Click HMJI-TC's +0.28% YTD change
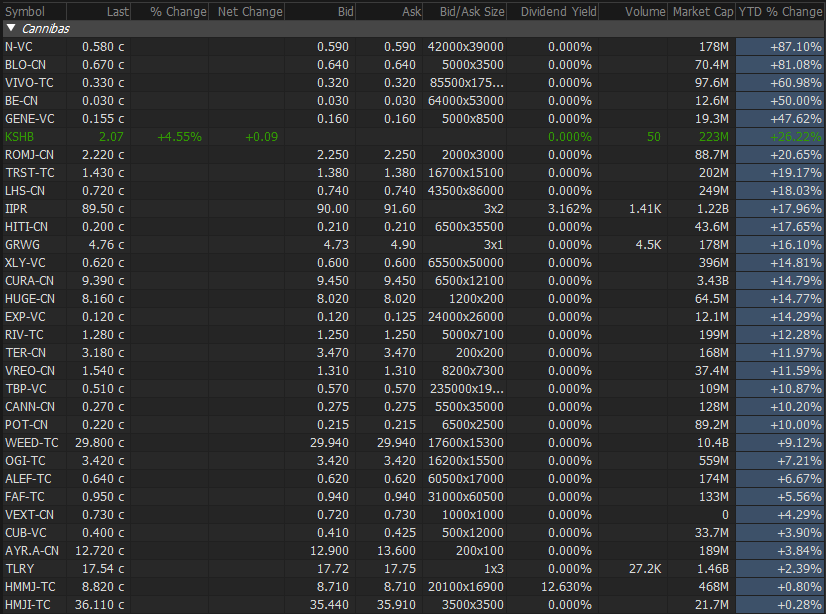This screenshot has width=826, height=614. [799, 605]
